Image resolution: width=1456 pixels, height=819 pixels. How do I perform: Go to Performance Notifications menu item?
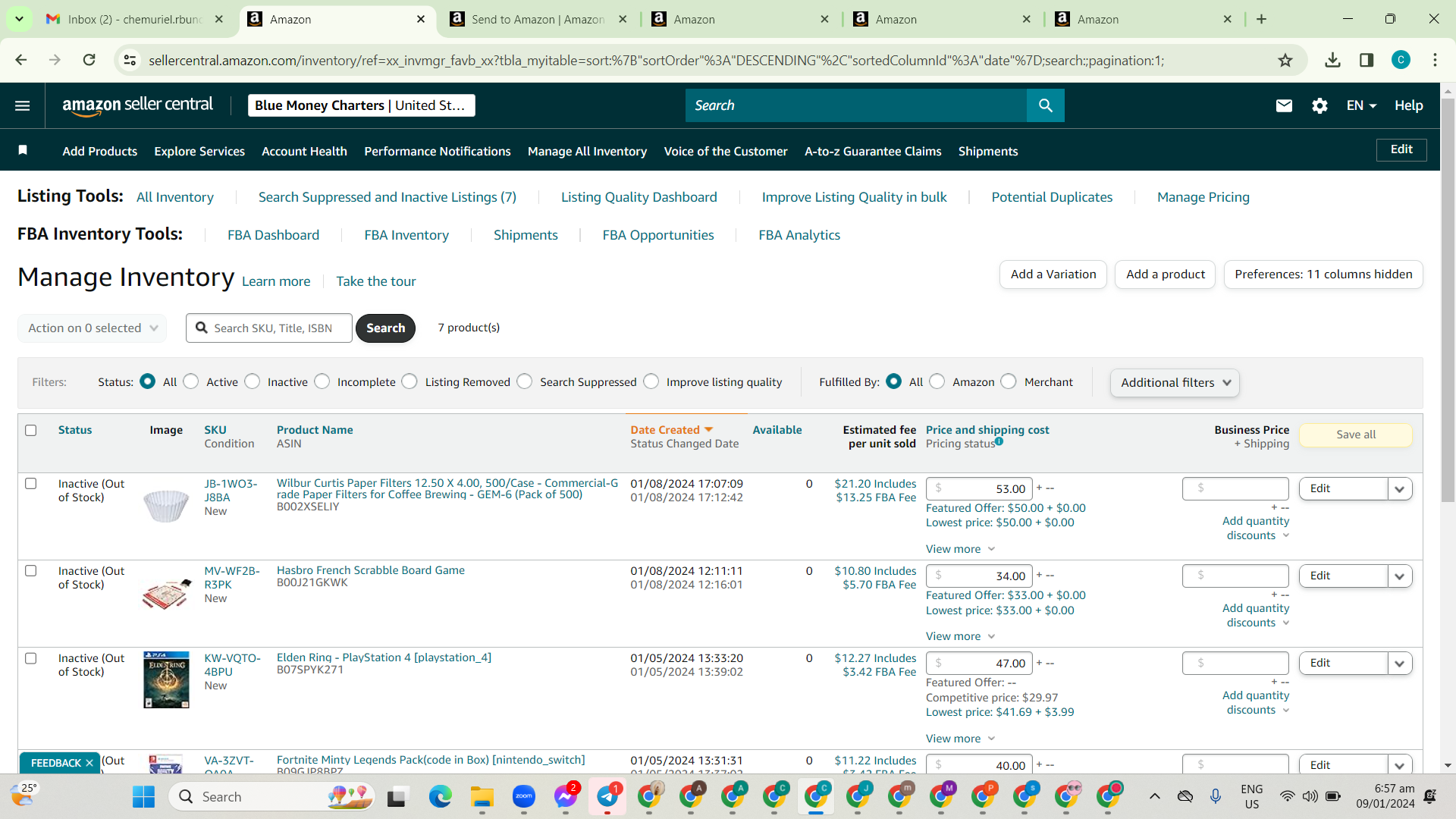(x=438, y=151)
